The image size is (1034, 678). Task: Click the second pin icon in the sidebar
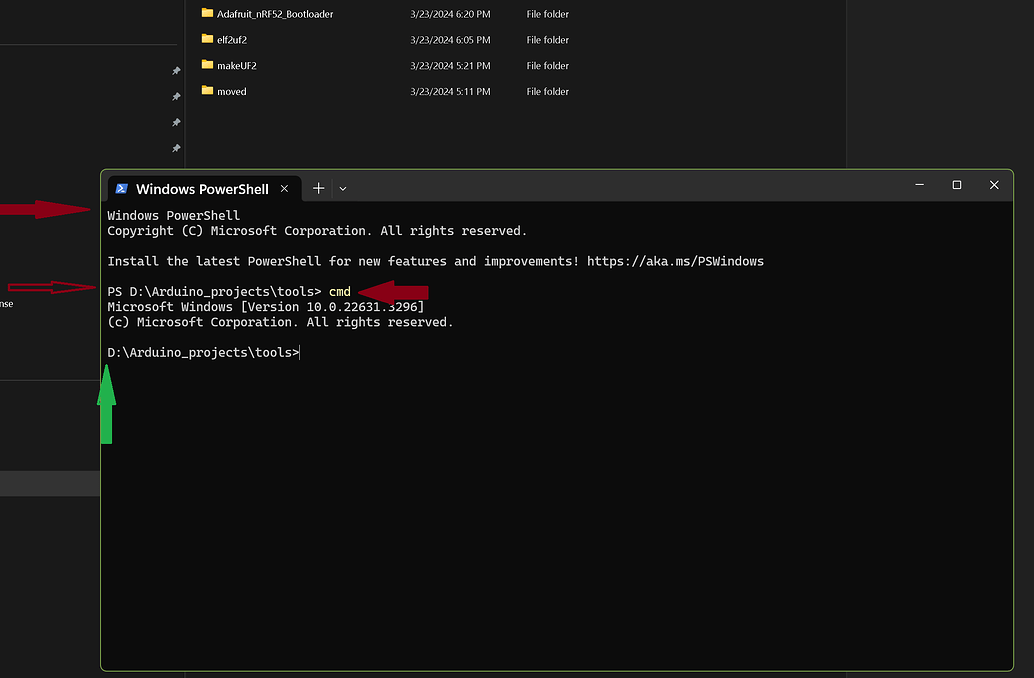coord(175,97)
